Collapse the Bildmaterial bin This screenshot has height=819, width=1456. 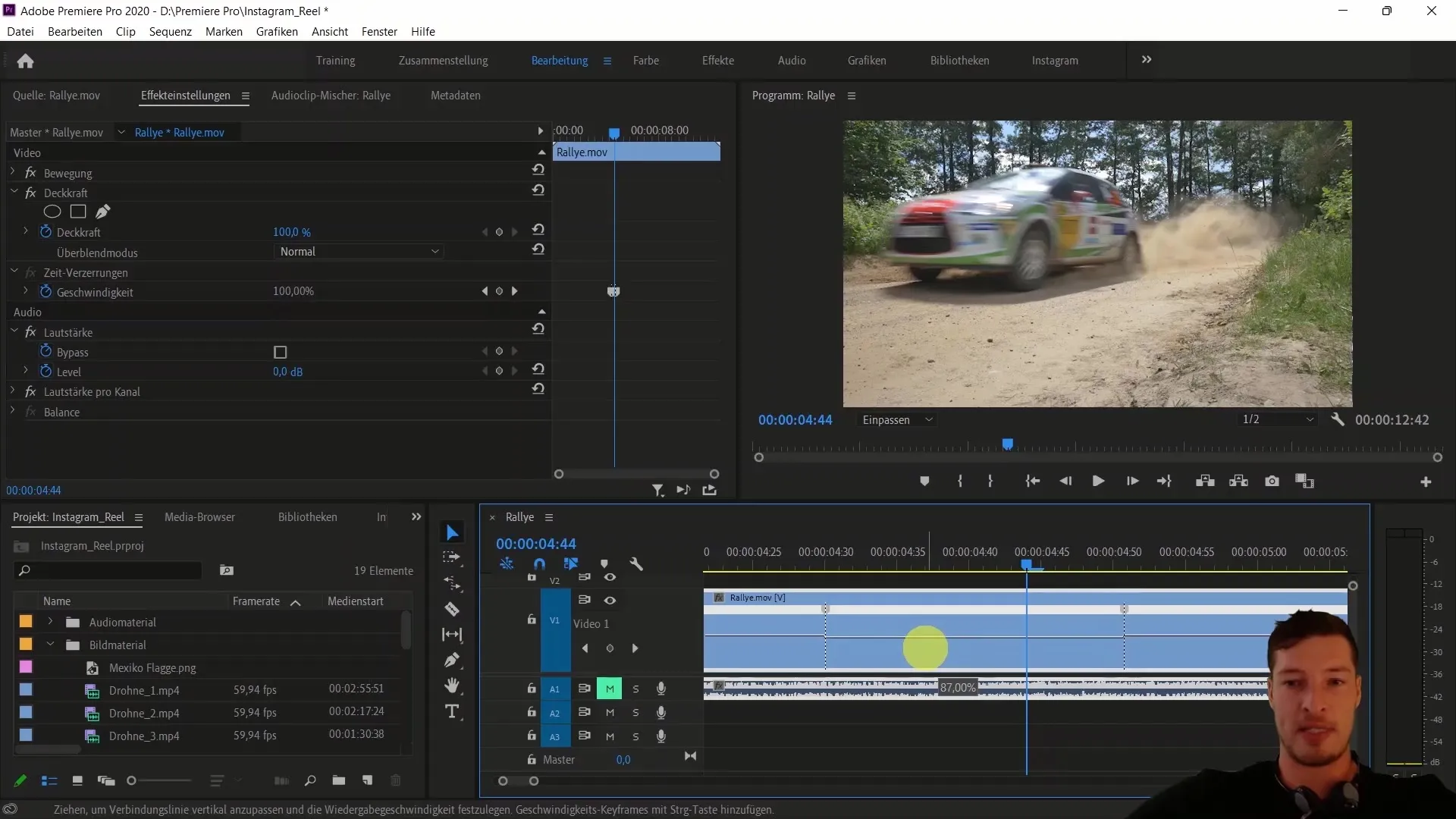click(x=50, y=645)
